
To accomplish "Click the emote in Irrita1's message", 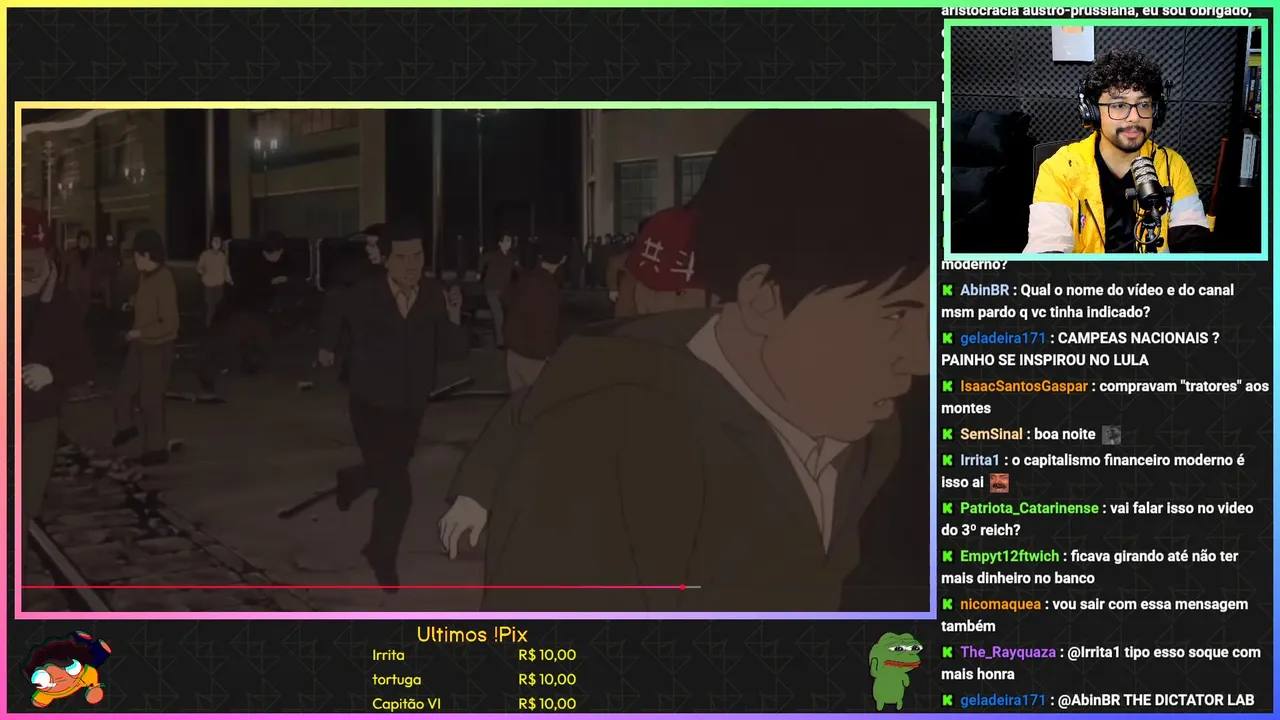I will coord(999,483).
